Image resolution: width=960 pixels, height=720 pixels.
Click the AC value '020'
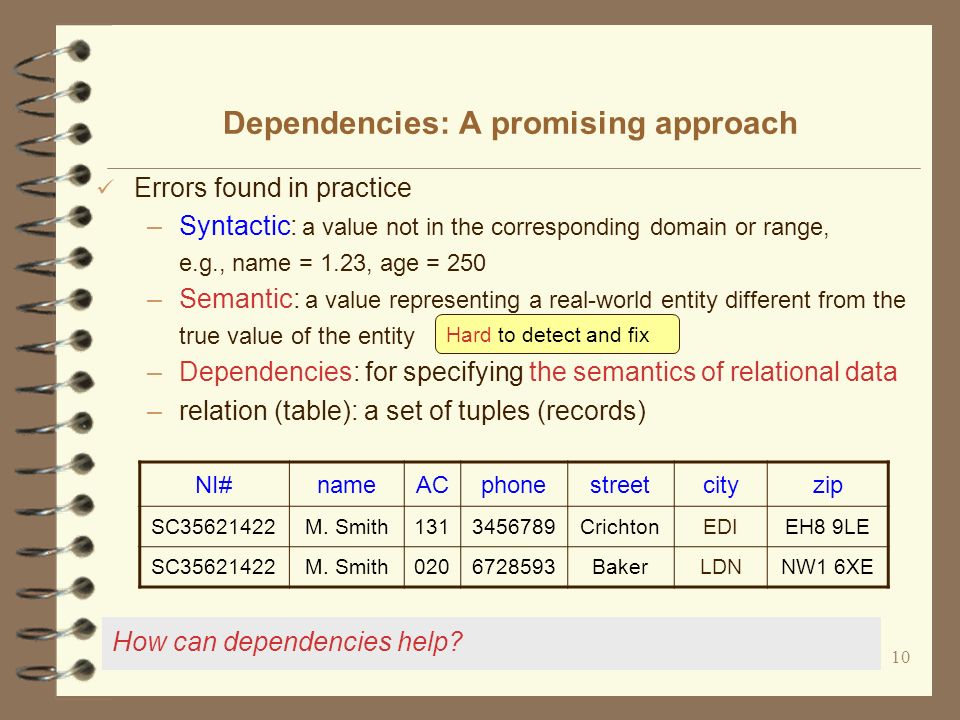(432, 567)
